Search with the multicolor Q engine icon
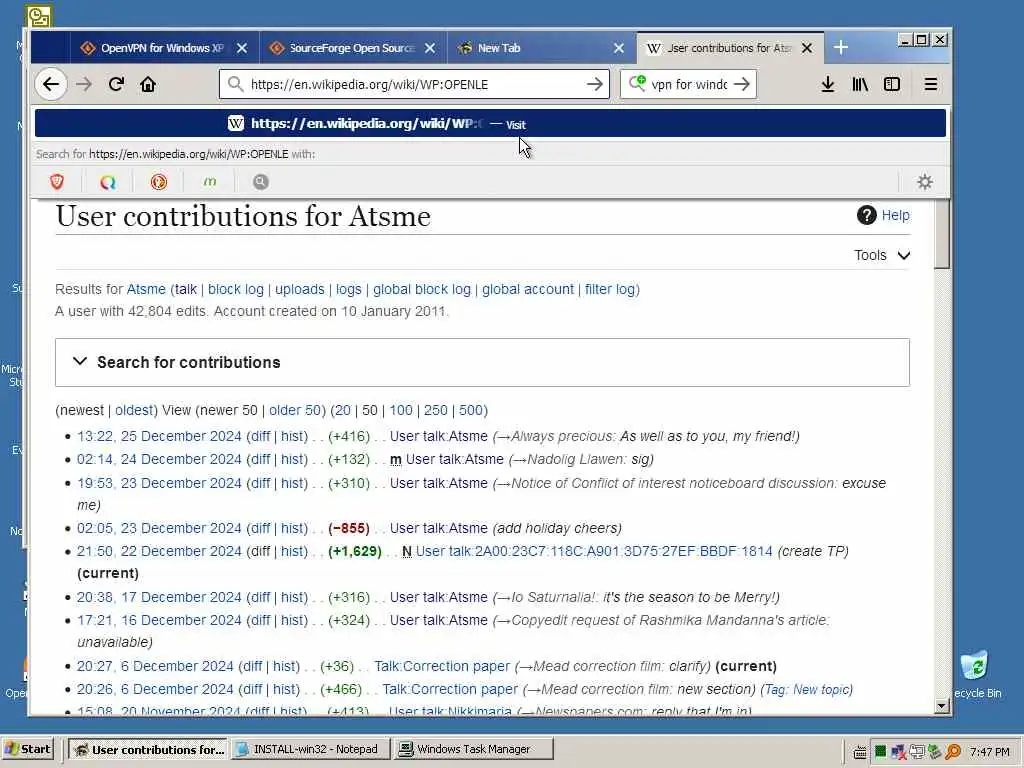 click(108, 182)
